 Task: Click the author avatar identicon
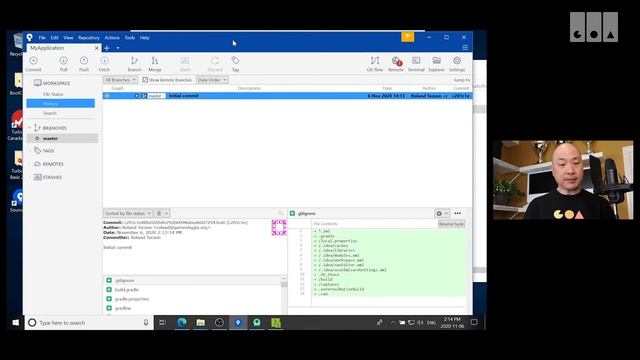click(279, 227)
